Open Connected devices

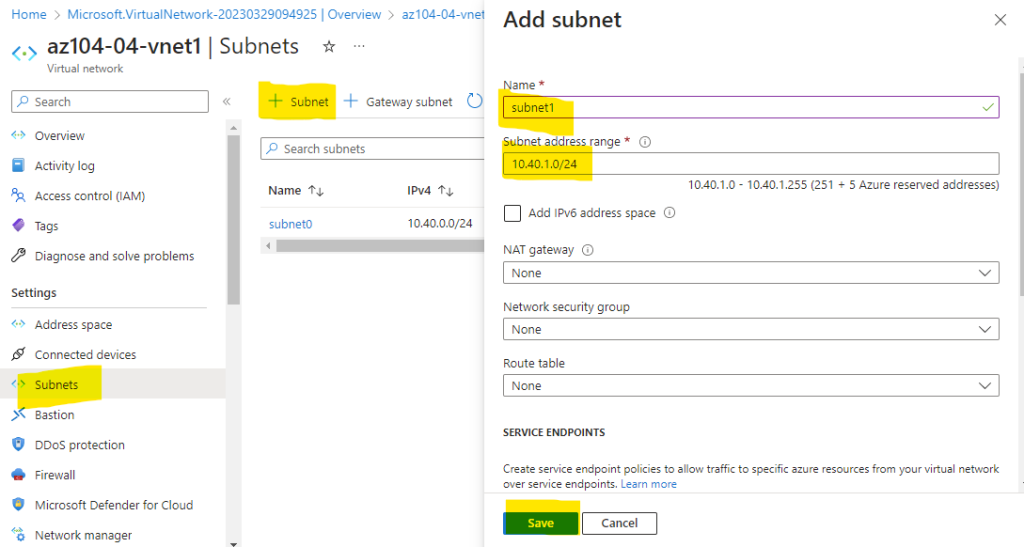(85, 354)
